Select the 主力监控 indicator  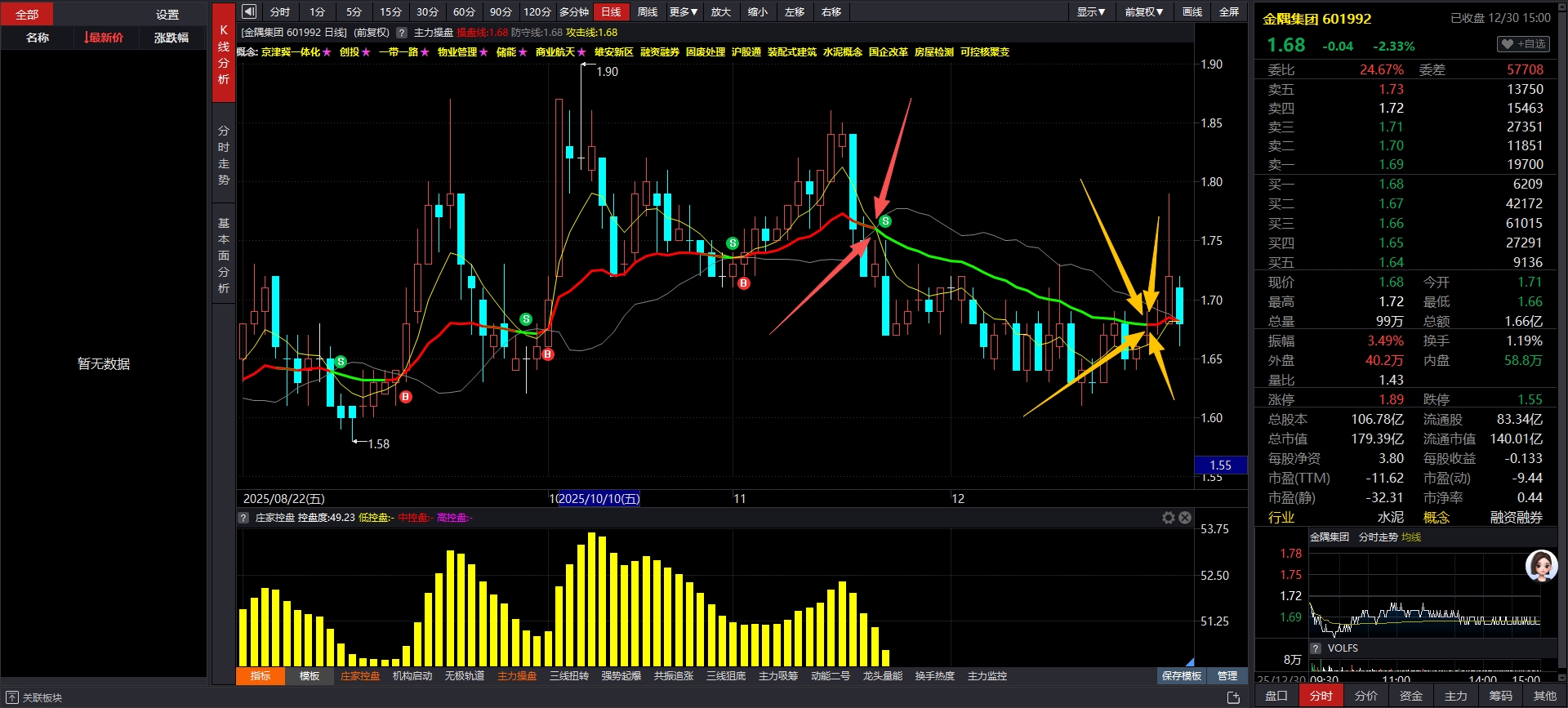coord(987,676)
